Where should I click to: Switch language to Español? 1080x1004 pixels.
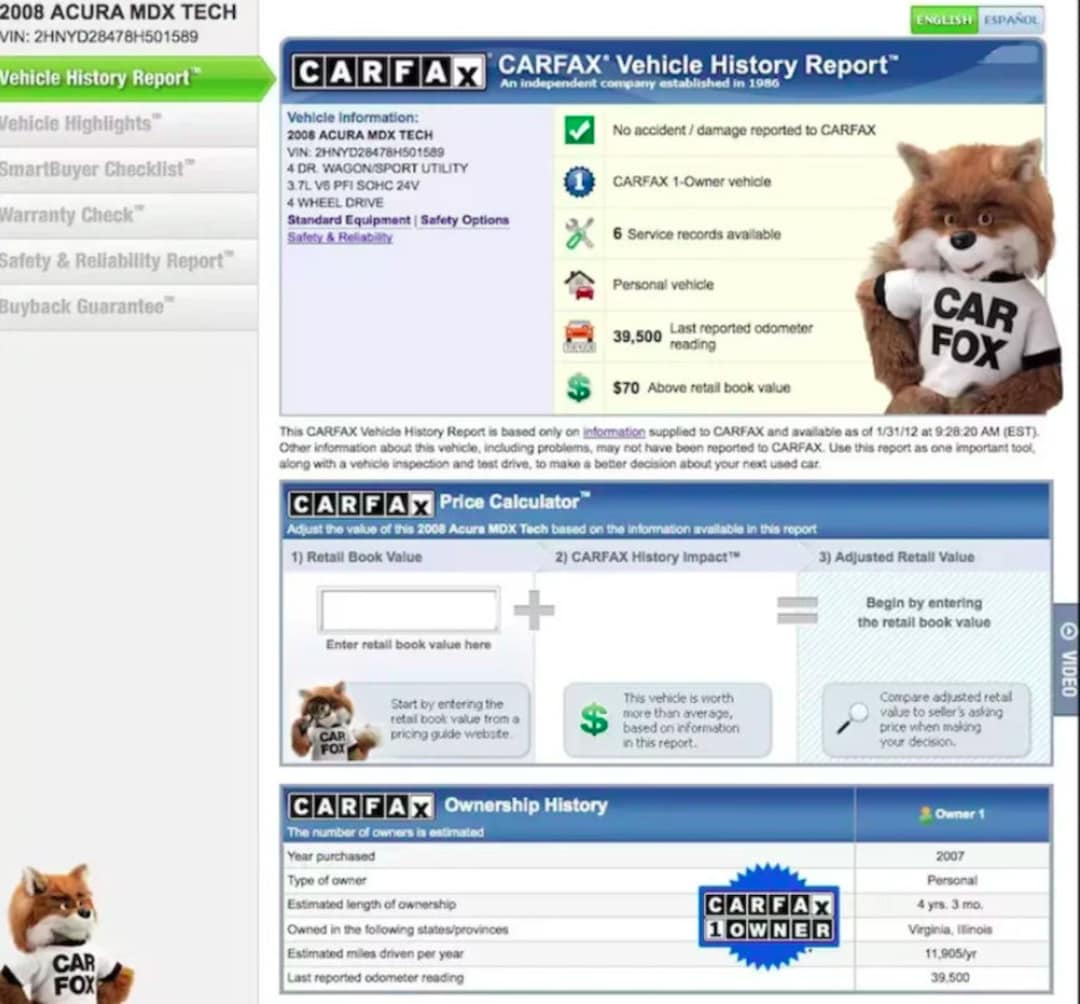pos(1010,19)
